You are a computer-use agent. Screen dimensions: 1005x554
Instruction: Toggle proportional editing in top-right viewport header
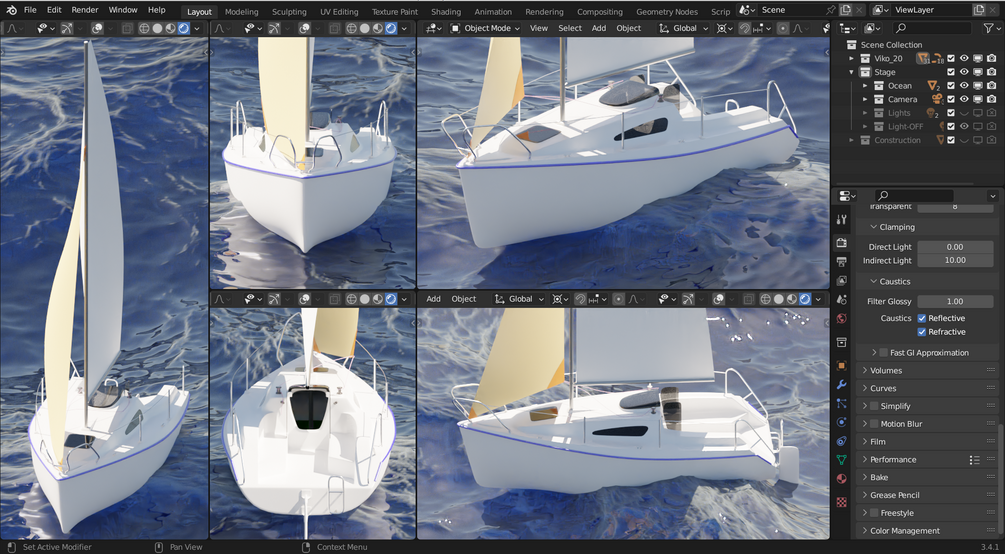pyautogui.click(x=783, y=28)
